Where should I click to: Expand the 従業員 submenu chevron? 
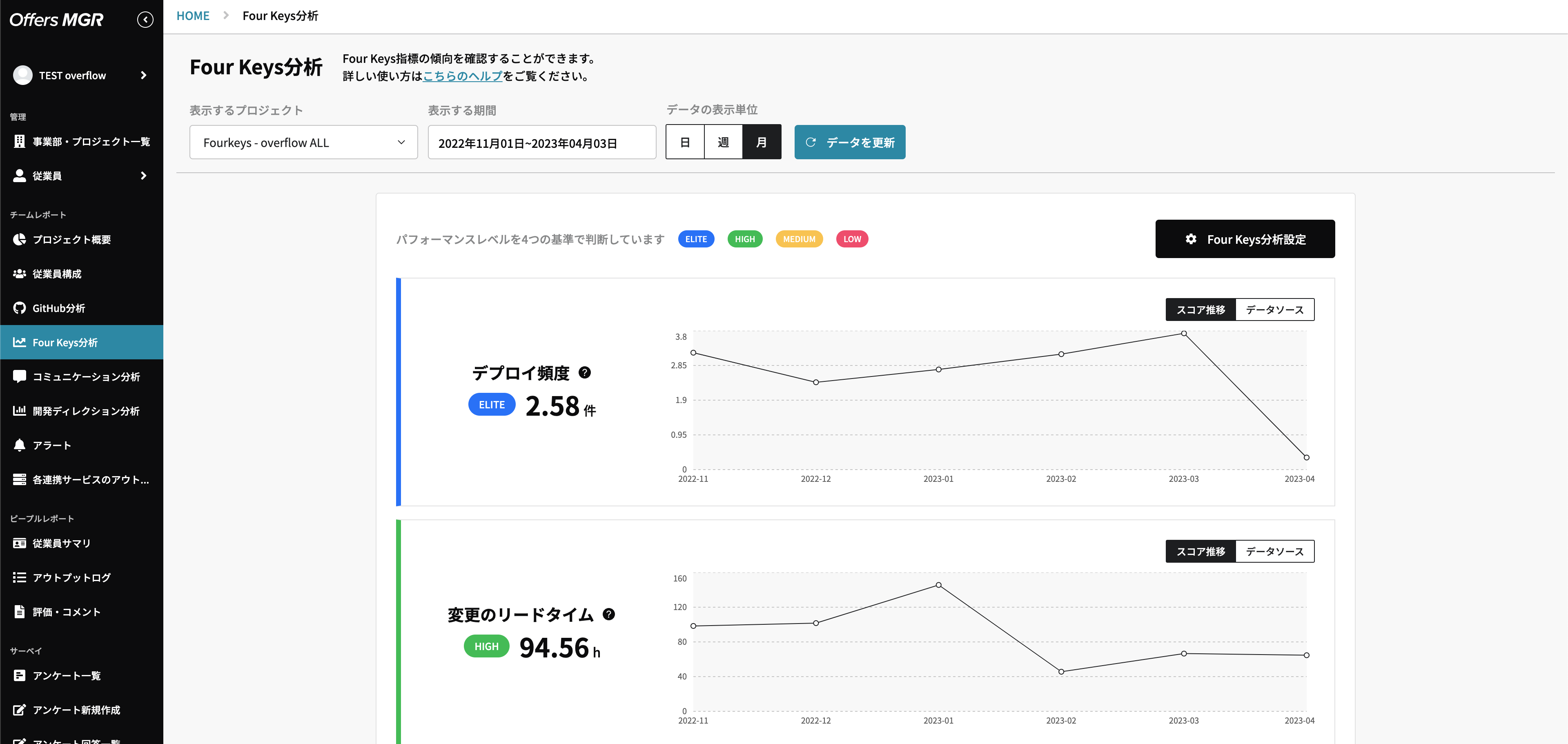144,175
